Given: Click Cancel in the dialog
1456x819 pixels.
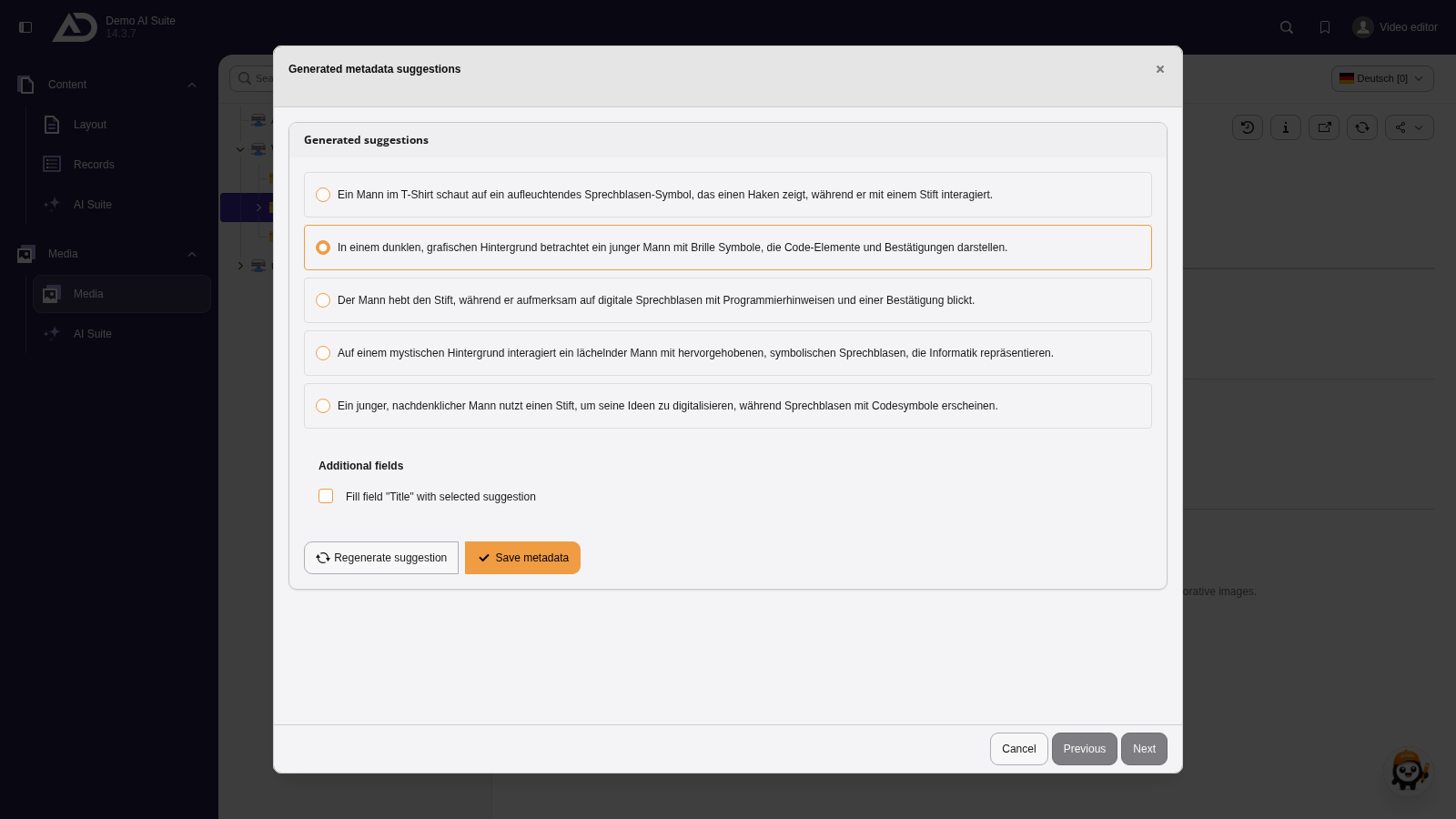Looking at the screenshot, I should pos(1018,749).
